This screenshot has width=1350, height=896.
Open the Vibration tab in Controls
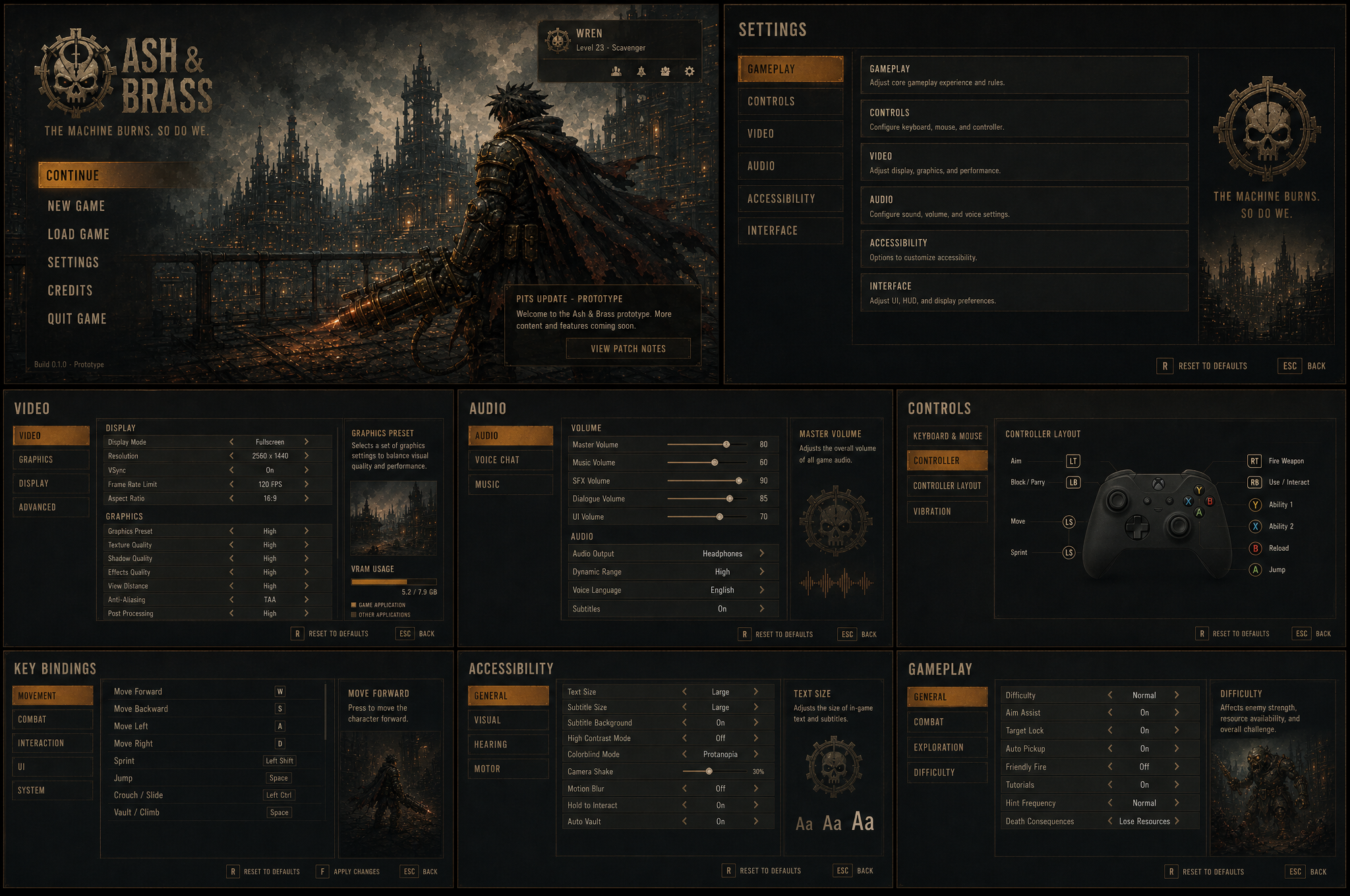[x=947, y=511]
